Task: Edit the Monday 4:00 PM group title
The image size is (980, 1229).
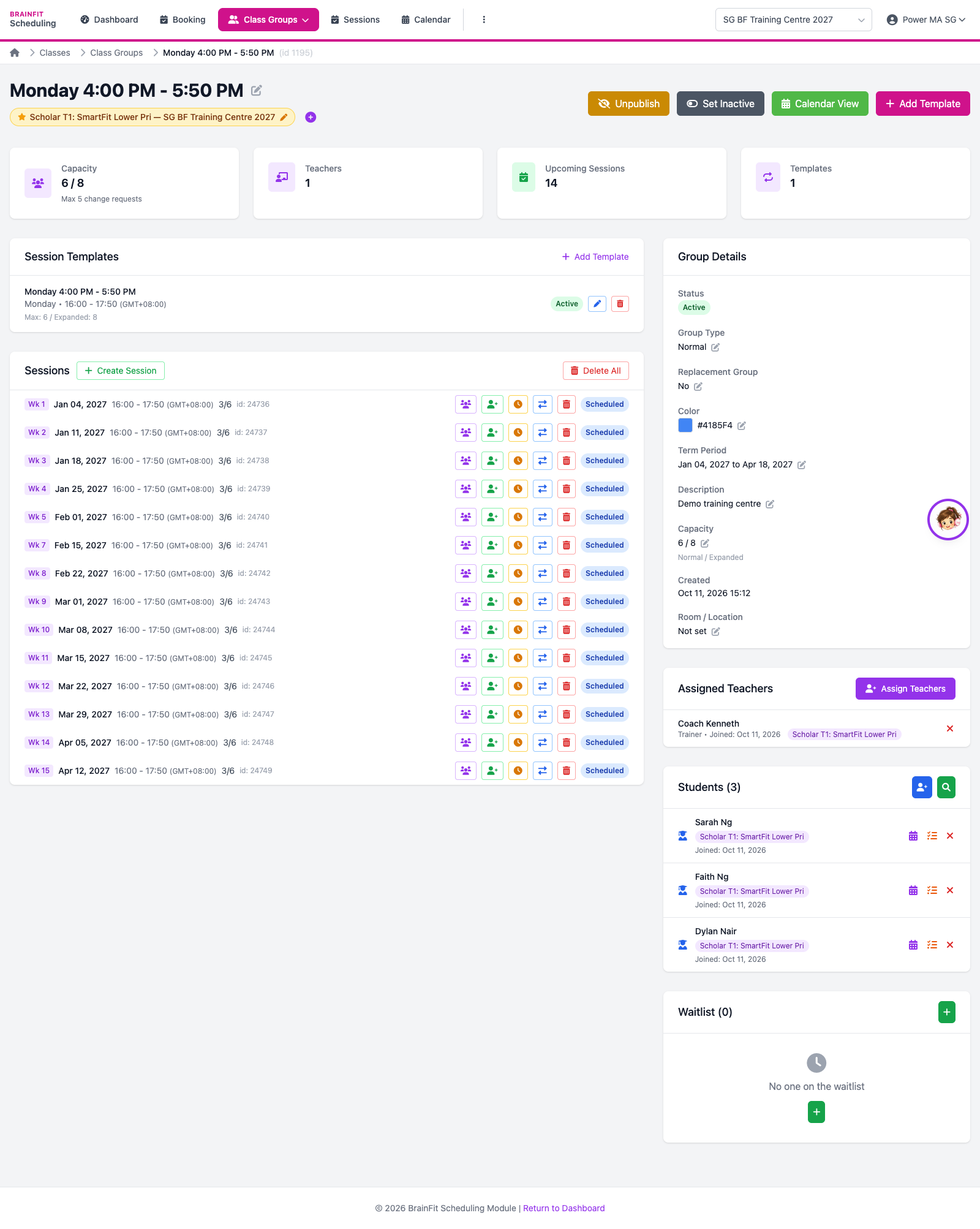Action: coord(257,91)
